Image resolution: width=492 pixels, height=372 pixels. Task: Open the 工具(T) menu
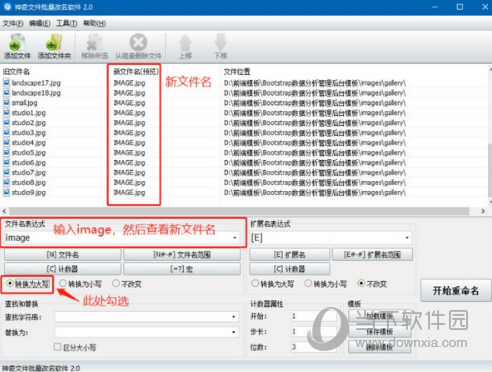pyautogui.click(x=66, y=23)
